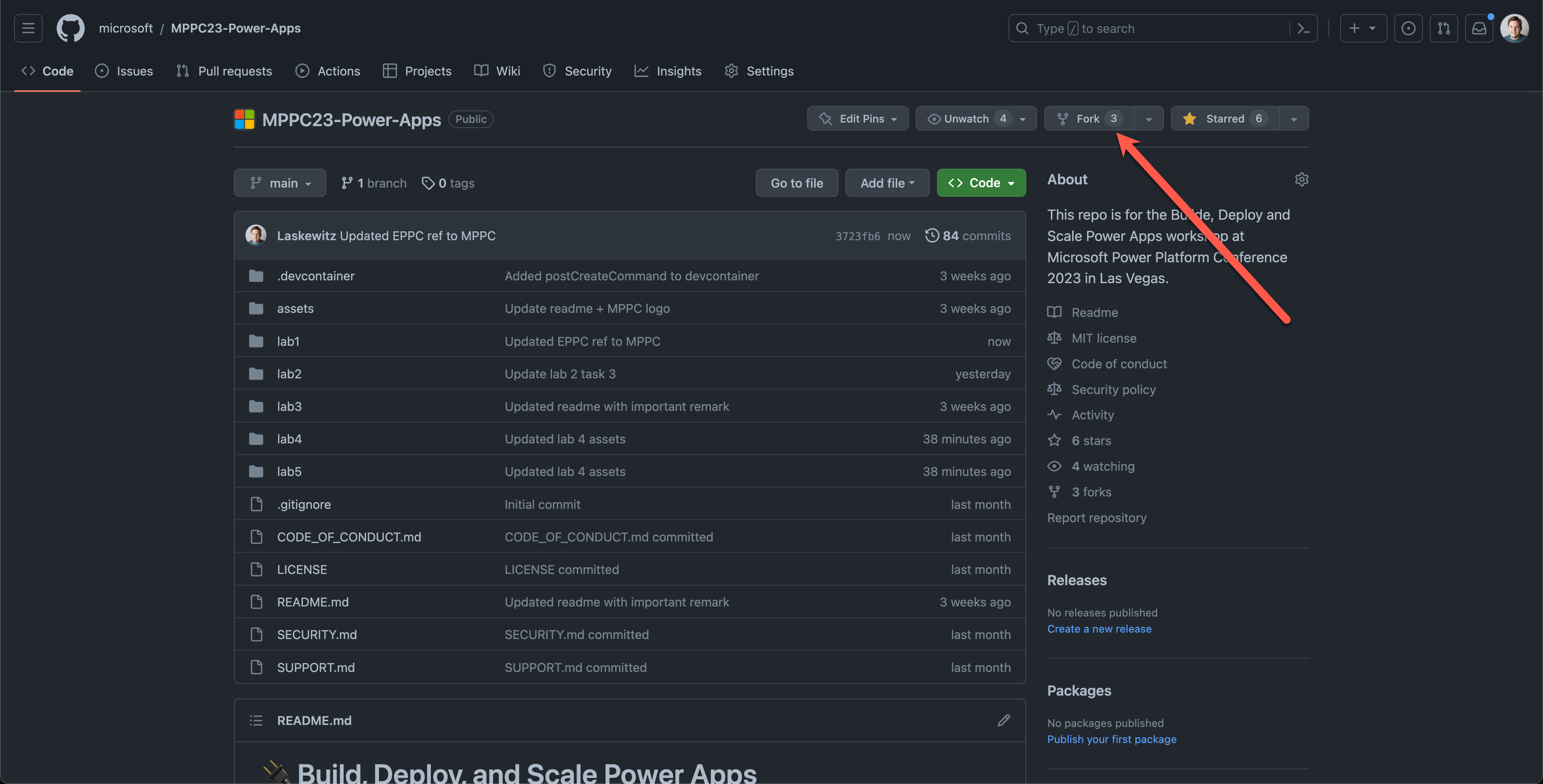Open the Fork options caret
This screenshot has height=784, width=1543.
(1148, 118)
